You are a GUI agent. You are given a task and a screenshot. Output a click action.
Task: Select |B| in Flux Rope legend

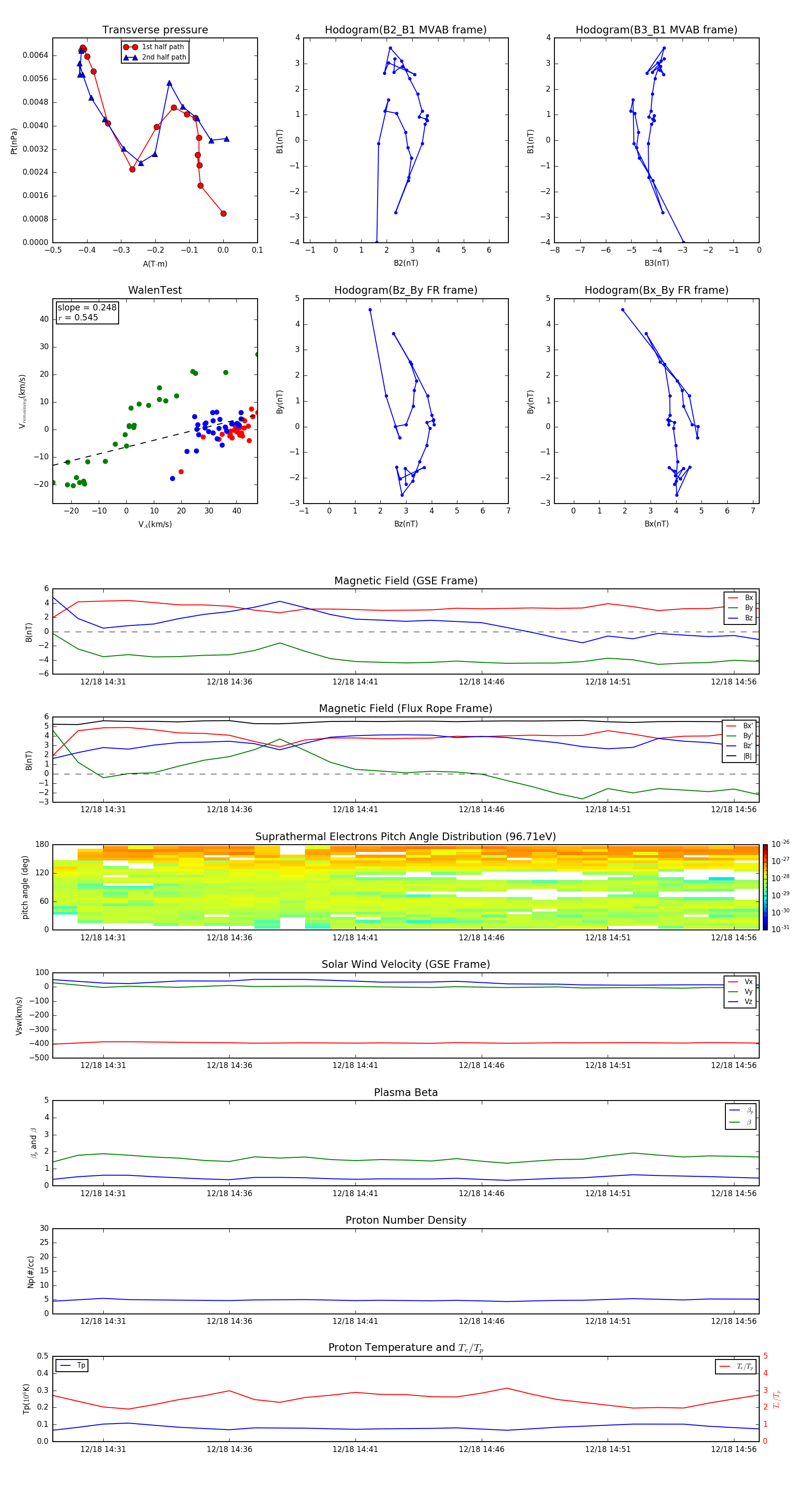click(x=740, y=756)
